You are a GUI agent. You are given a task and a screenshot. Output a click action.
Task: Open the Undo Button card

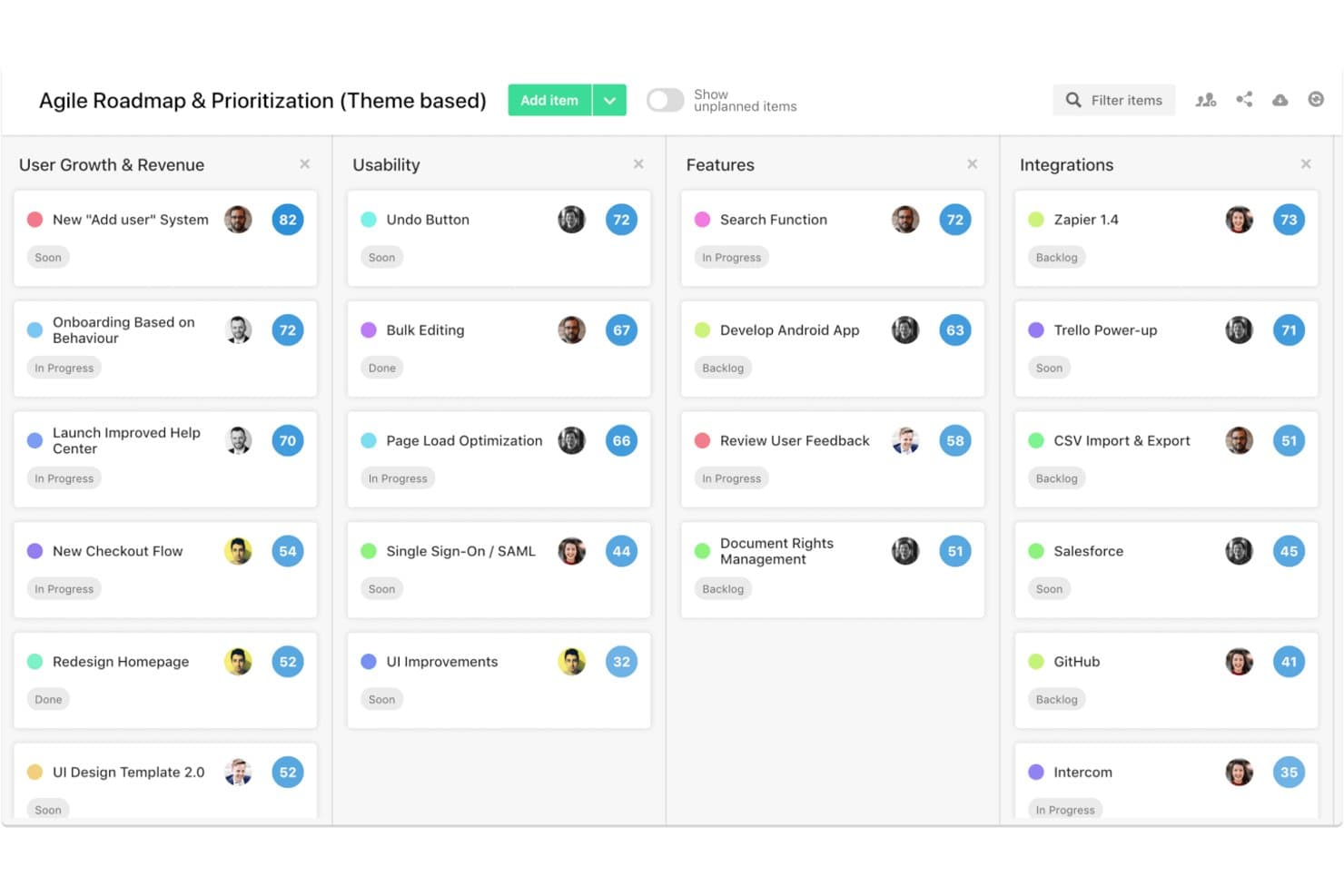pyautogui.click(x=499, y=238)
